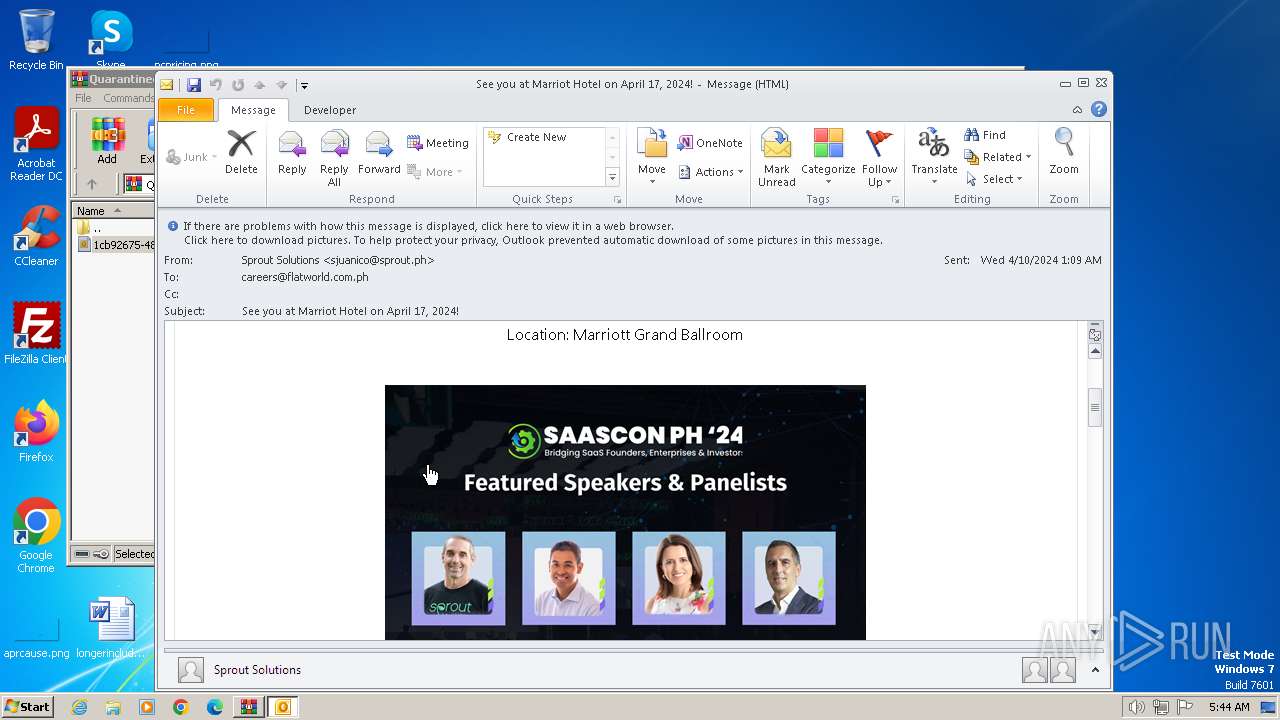This screenshot has height=720, width=1280.
Task: Click the Start menu button
Action: [x=28, y=707]
